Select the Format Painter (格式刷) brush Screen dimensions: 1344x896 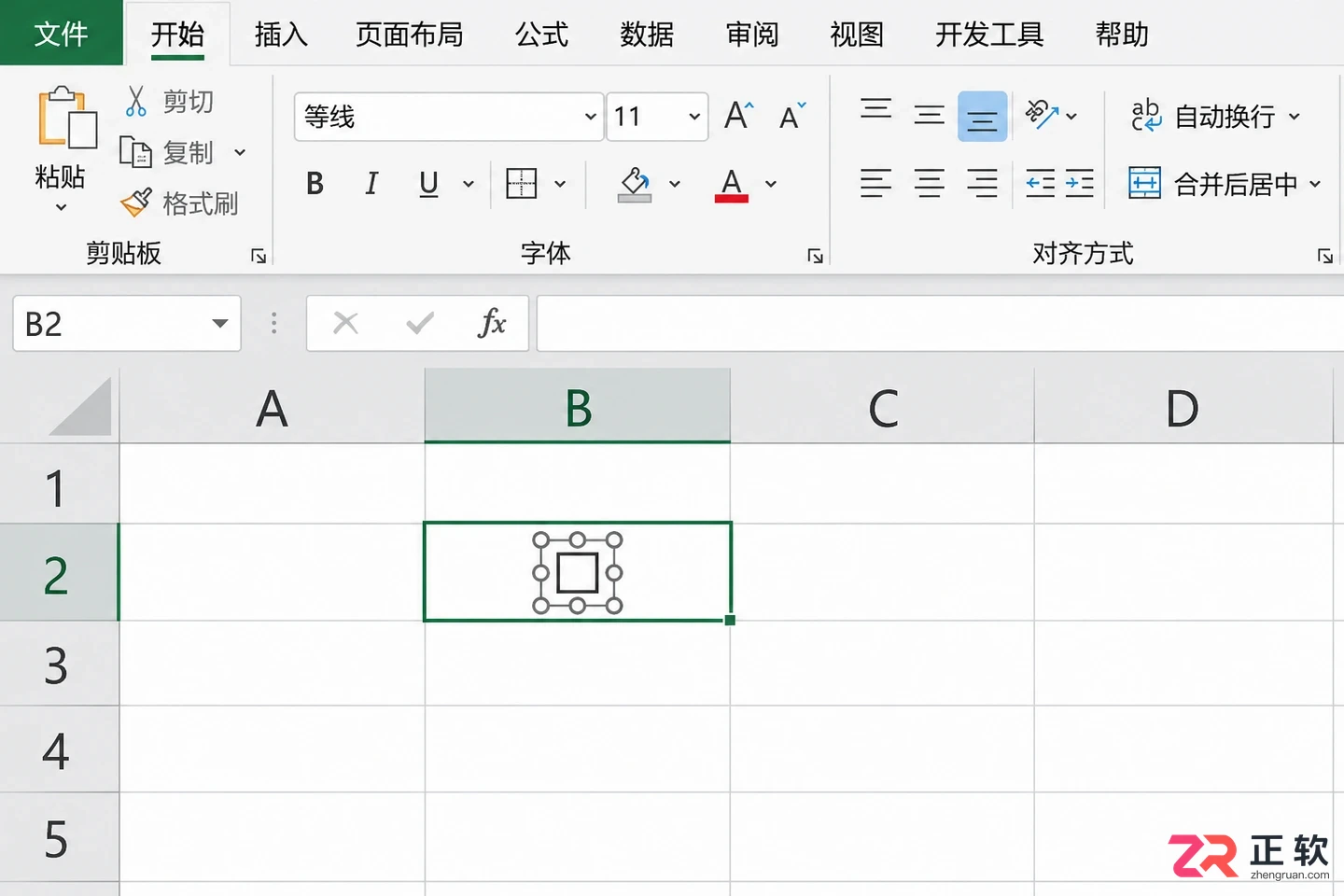[136, 202]
